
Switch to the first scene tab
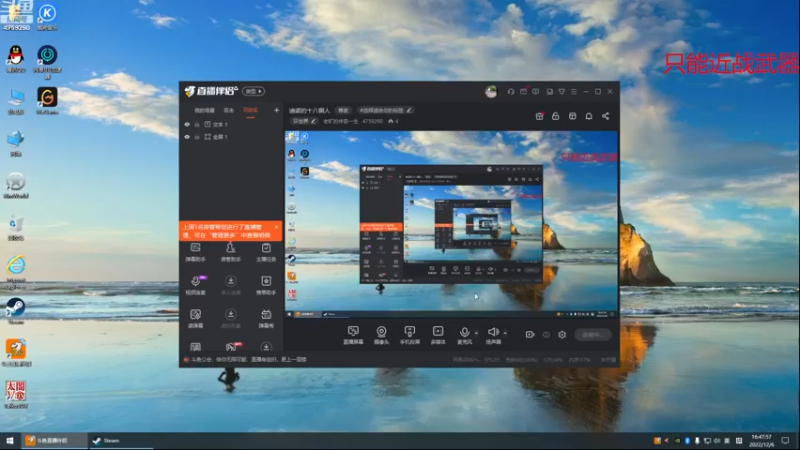[204, 110]
